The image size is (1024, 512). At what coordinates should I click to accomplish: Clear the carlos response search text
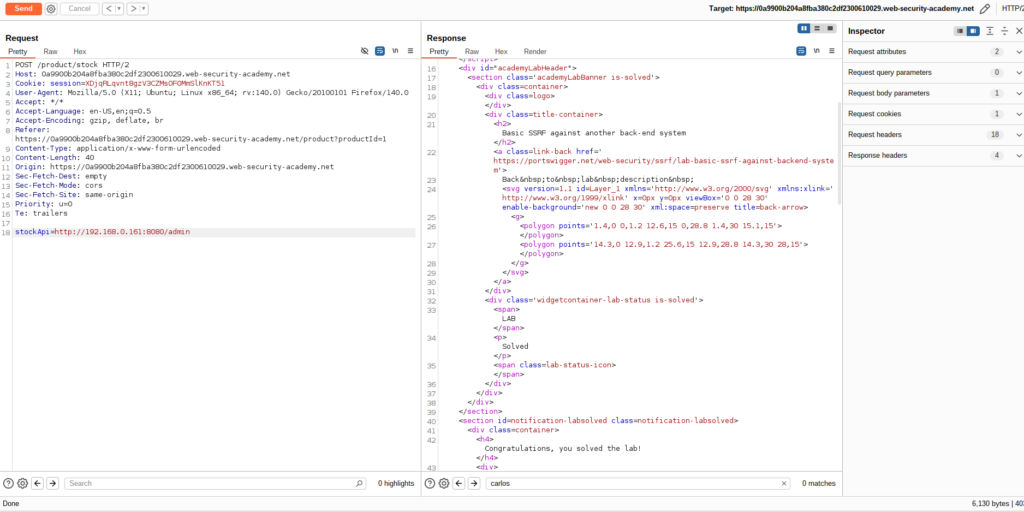click(x=784, y=483)
